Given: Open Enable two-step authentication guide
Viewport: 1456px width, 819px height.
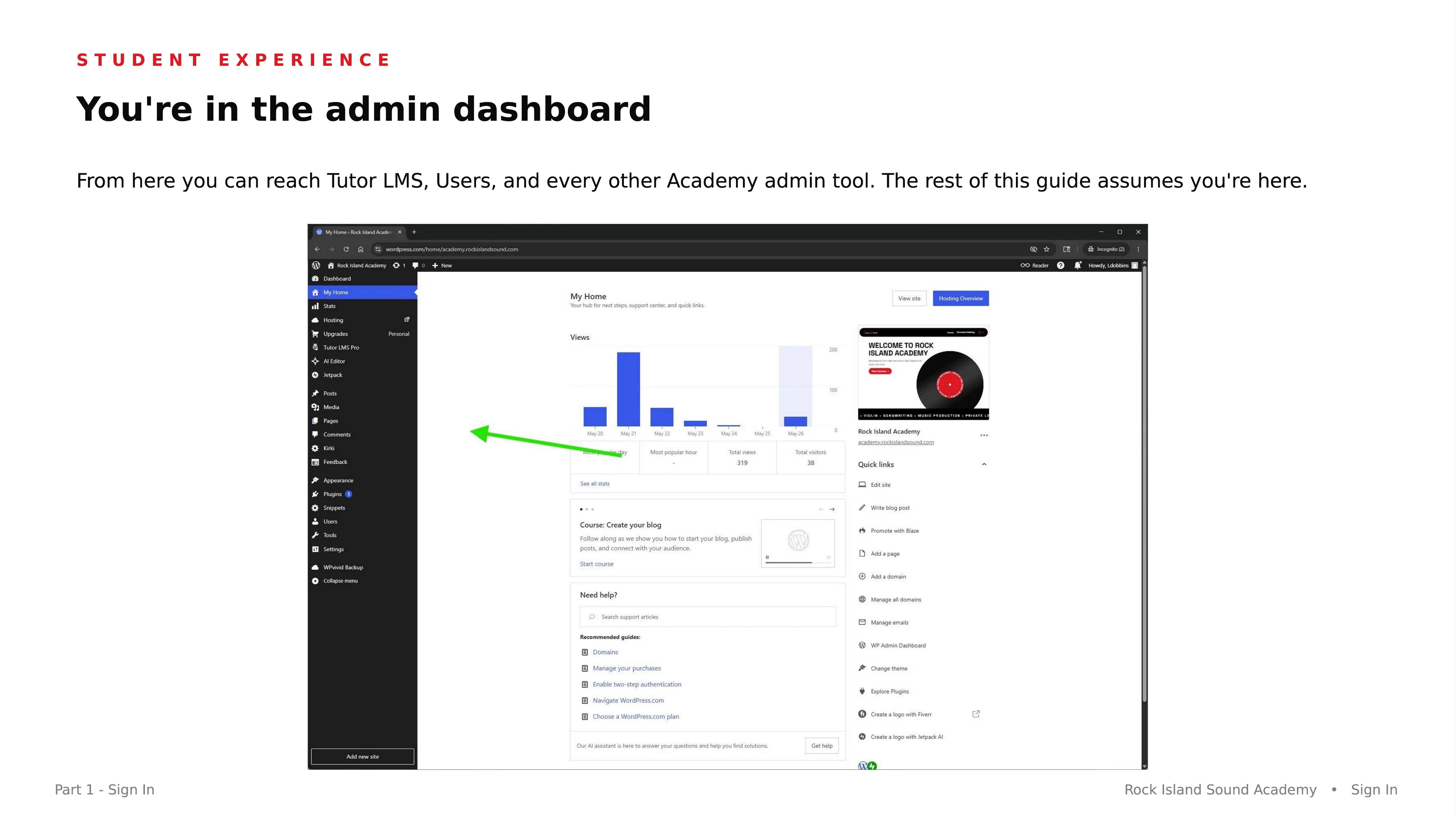Looking at the screenshot, I should point(637,684).
